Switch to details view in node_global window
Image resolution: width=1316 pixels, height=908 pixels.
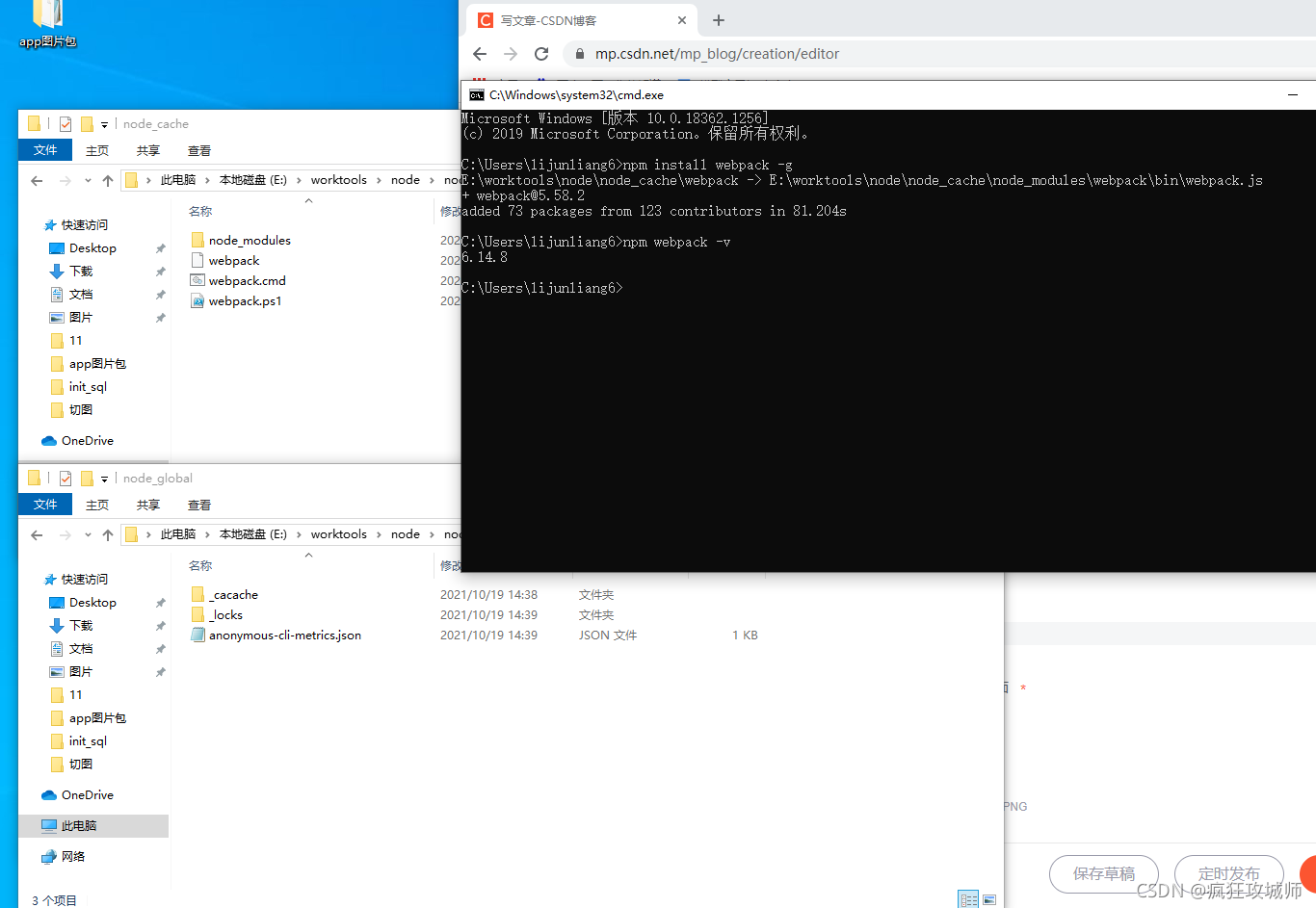click(x=969, y=899)
